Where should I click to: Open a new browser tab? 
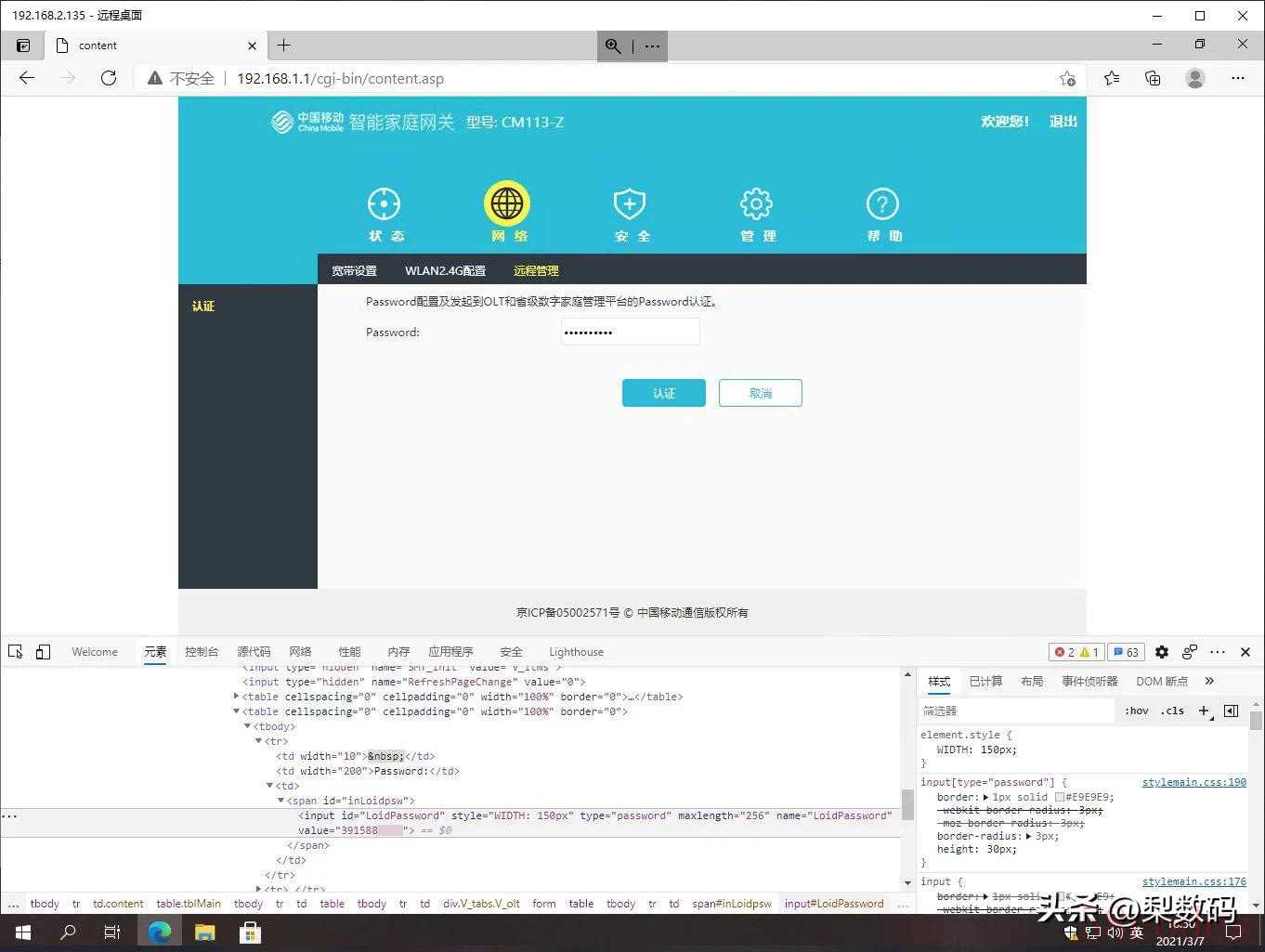tap(284, 45)
